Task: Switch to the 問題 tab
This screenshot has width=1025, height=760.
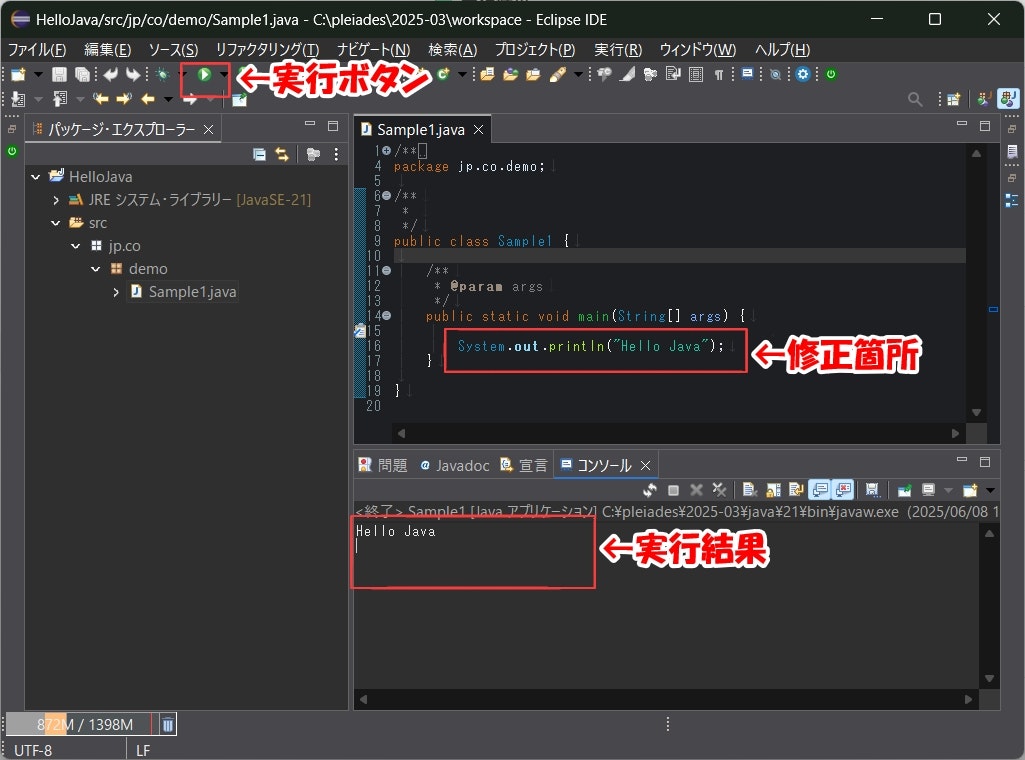Action: [x=383, y=465]
